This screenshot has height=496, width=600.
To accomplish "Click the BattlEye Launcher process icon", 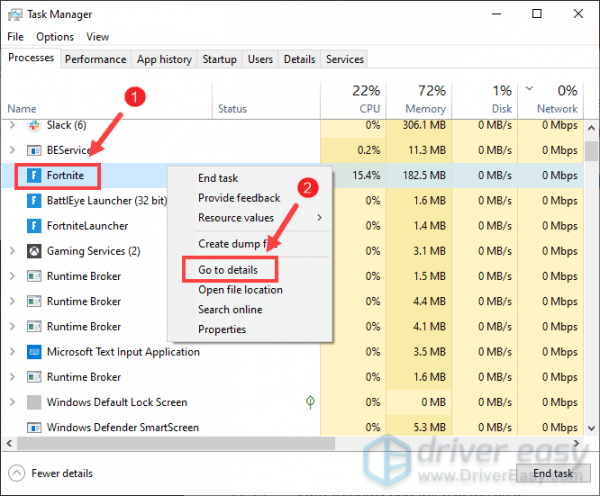I will [32, 201].
